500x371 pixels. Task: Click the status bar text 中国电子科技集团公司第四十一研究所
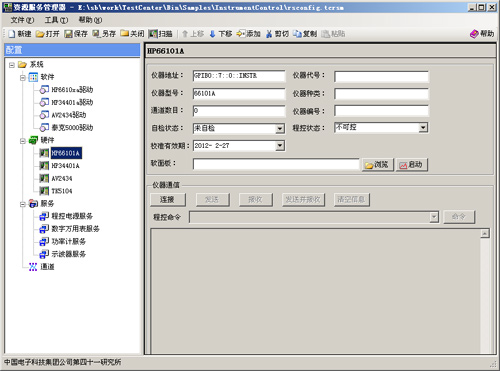click(63, 362)
